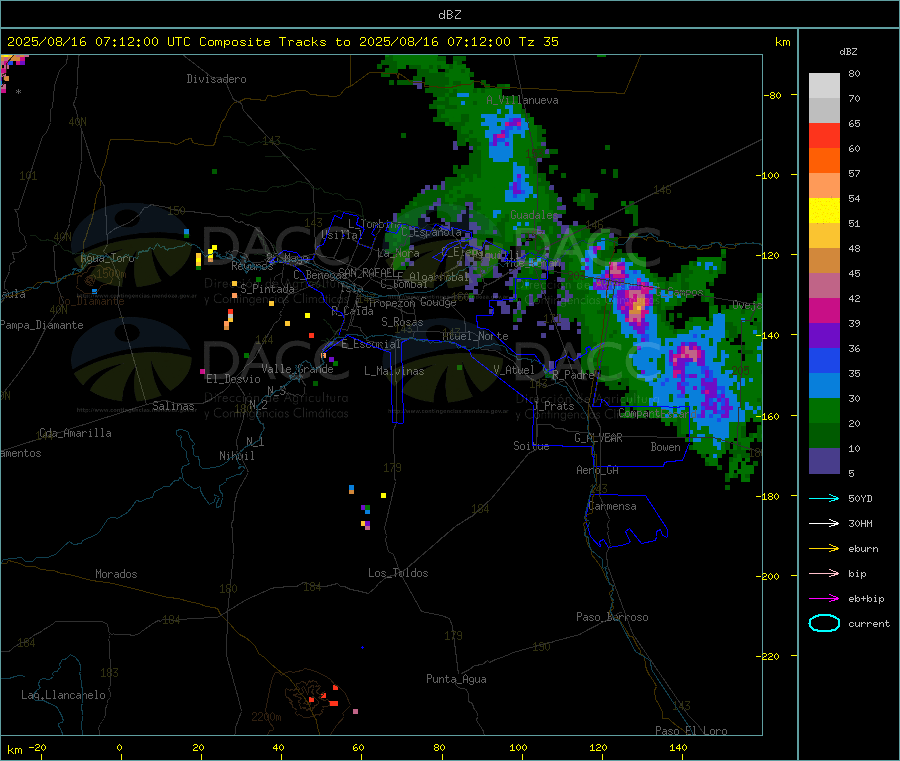Click the S_Pintada map label

(x=267, y=289)
